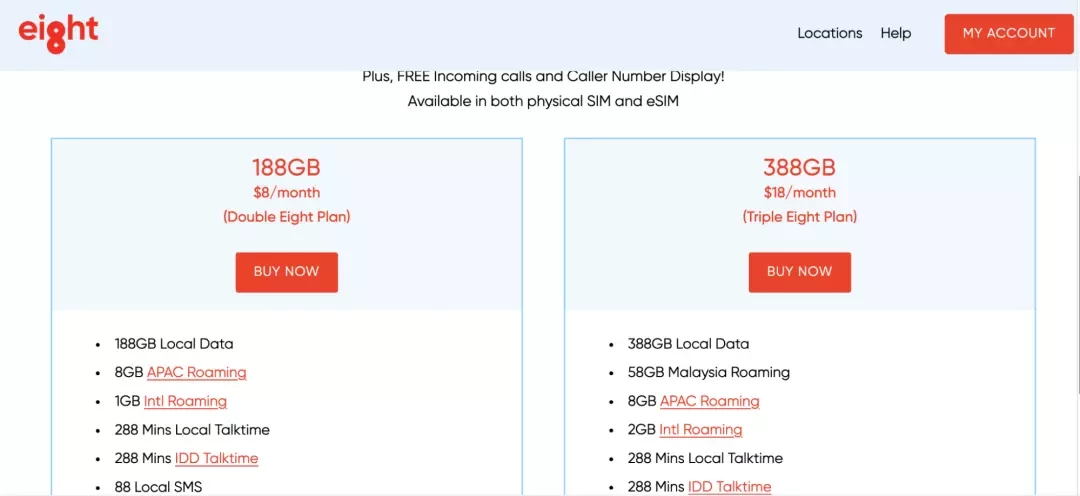Open IDD Talktime link under 188GB plan

click(x=216, y=458)
